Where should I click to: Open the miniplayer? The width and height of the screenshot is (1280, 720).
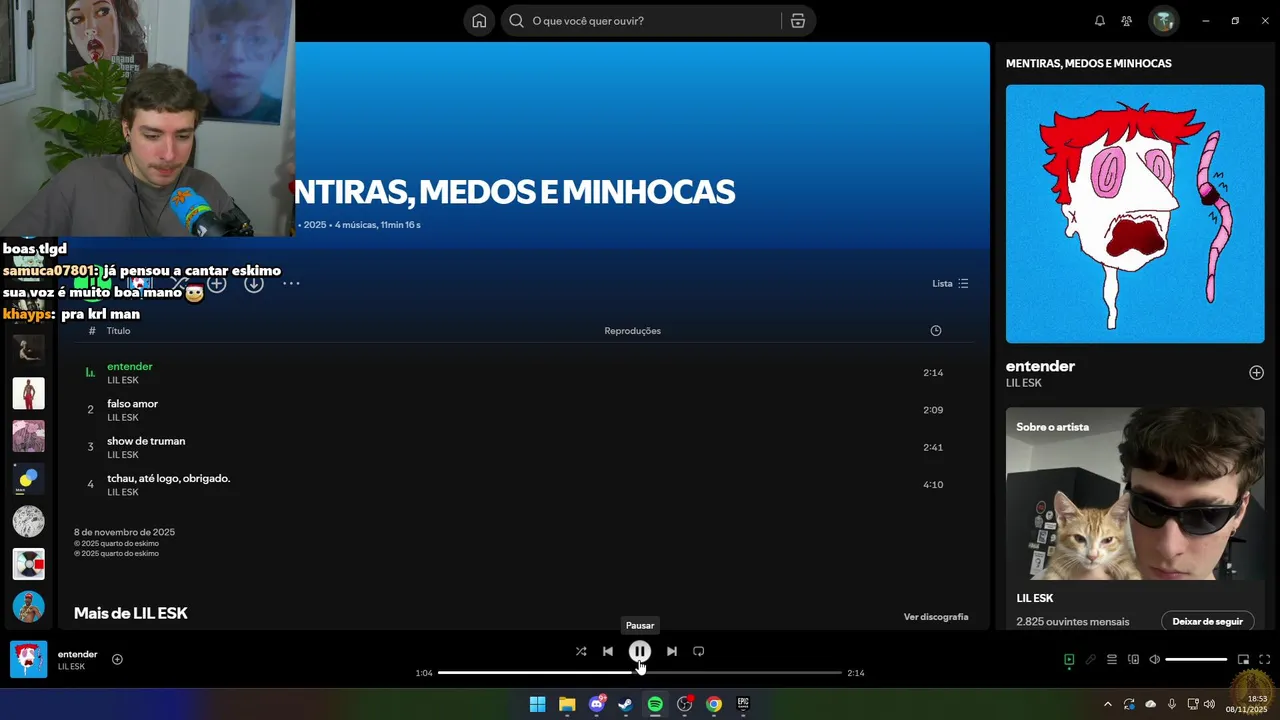1243,659
